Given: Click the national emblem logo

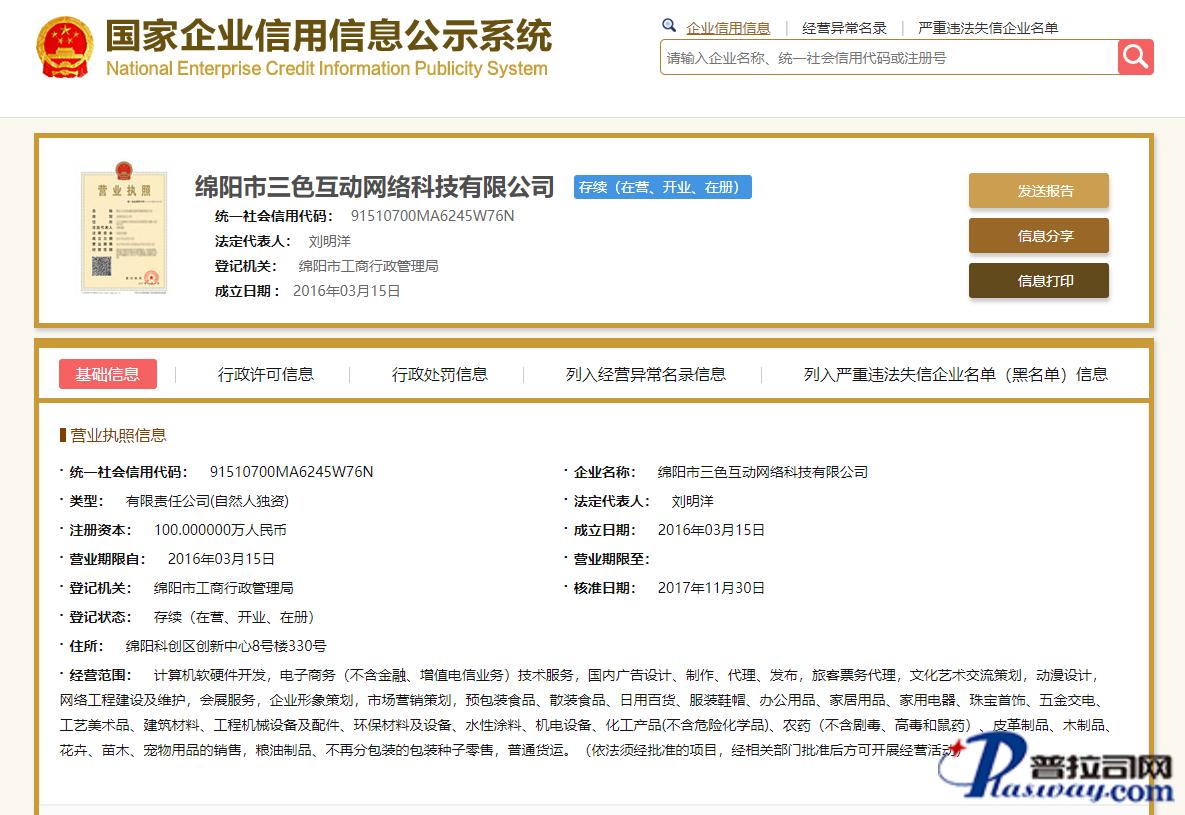Looking at the screenshot, I should click(x=65, y=46).
